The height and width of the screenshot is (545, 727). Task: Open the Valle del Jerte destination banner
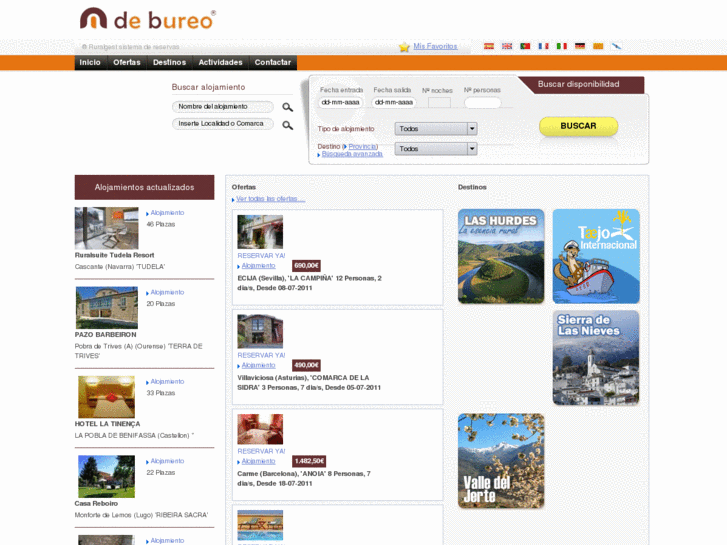pyautogui.click(x=501, y=461)
